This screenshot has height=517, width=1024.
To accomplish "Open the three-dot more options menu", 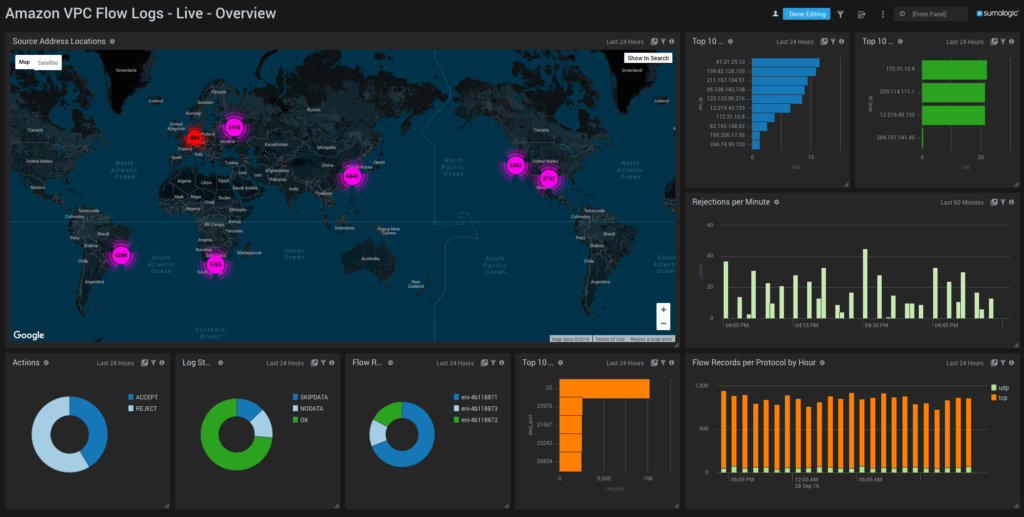I will [x=882, y=14].
